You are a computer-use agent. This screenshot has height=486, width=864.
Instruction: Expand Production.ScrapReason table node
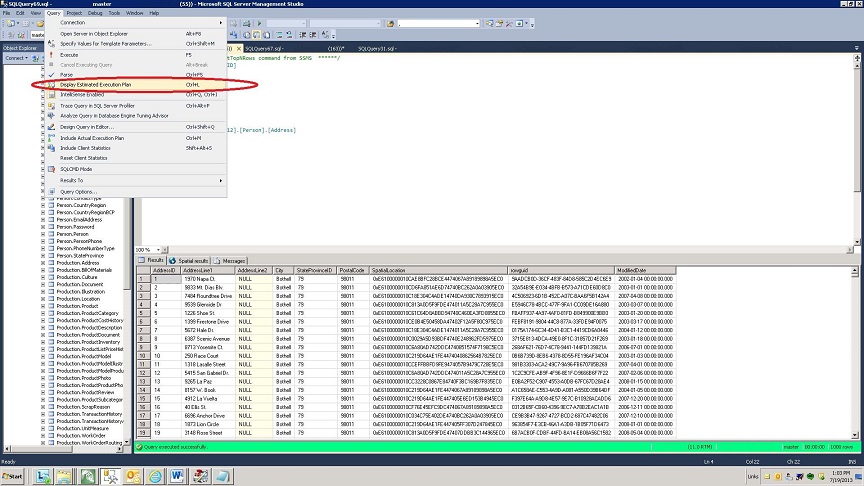pos(43,407)
